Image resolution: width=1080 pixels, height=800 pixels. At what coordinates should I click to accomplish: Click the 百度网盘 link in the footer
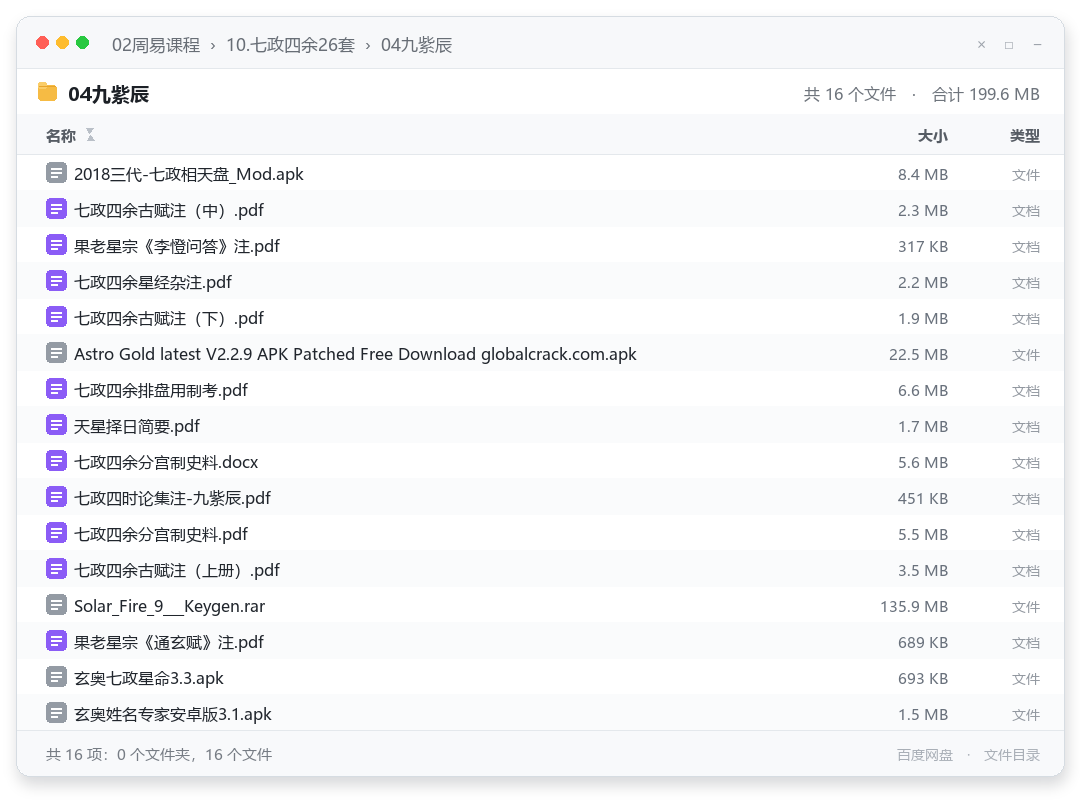click(925, 755)
